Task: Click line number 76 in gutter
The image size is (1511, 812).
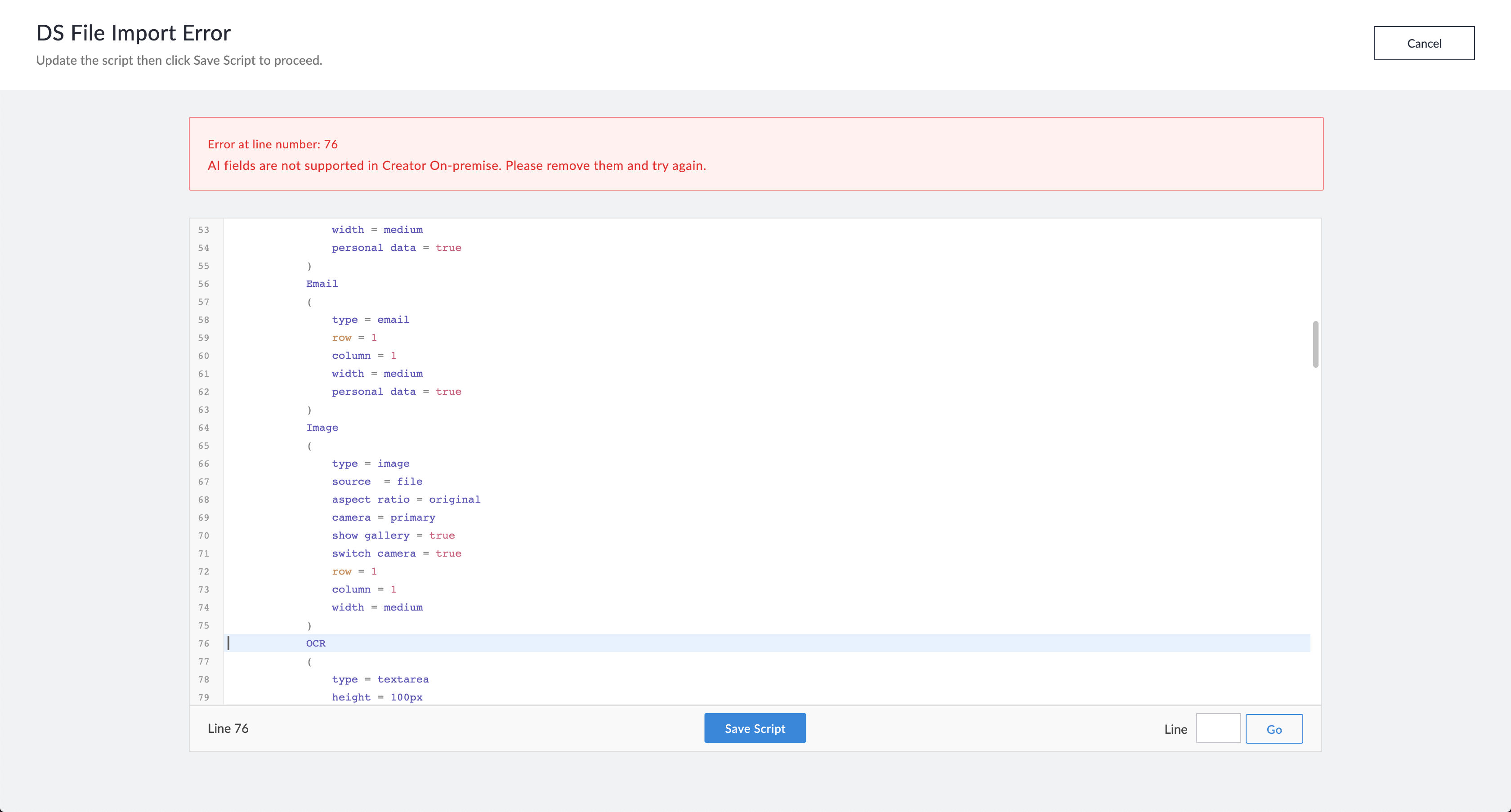Action: 204,643
